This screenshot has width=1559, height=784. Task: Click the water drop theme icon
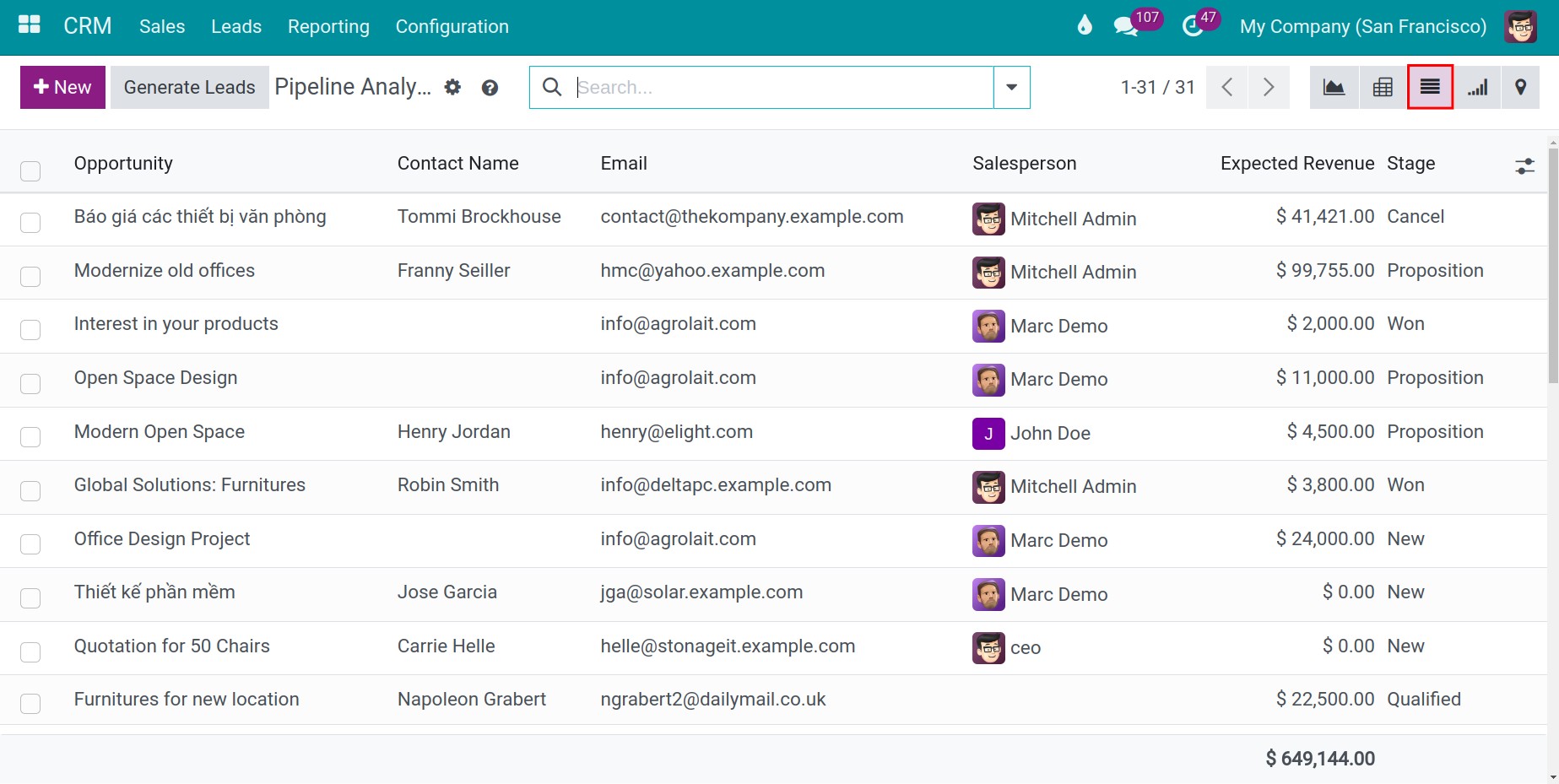click(x=1085, y=25)
